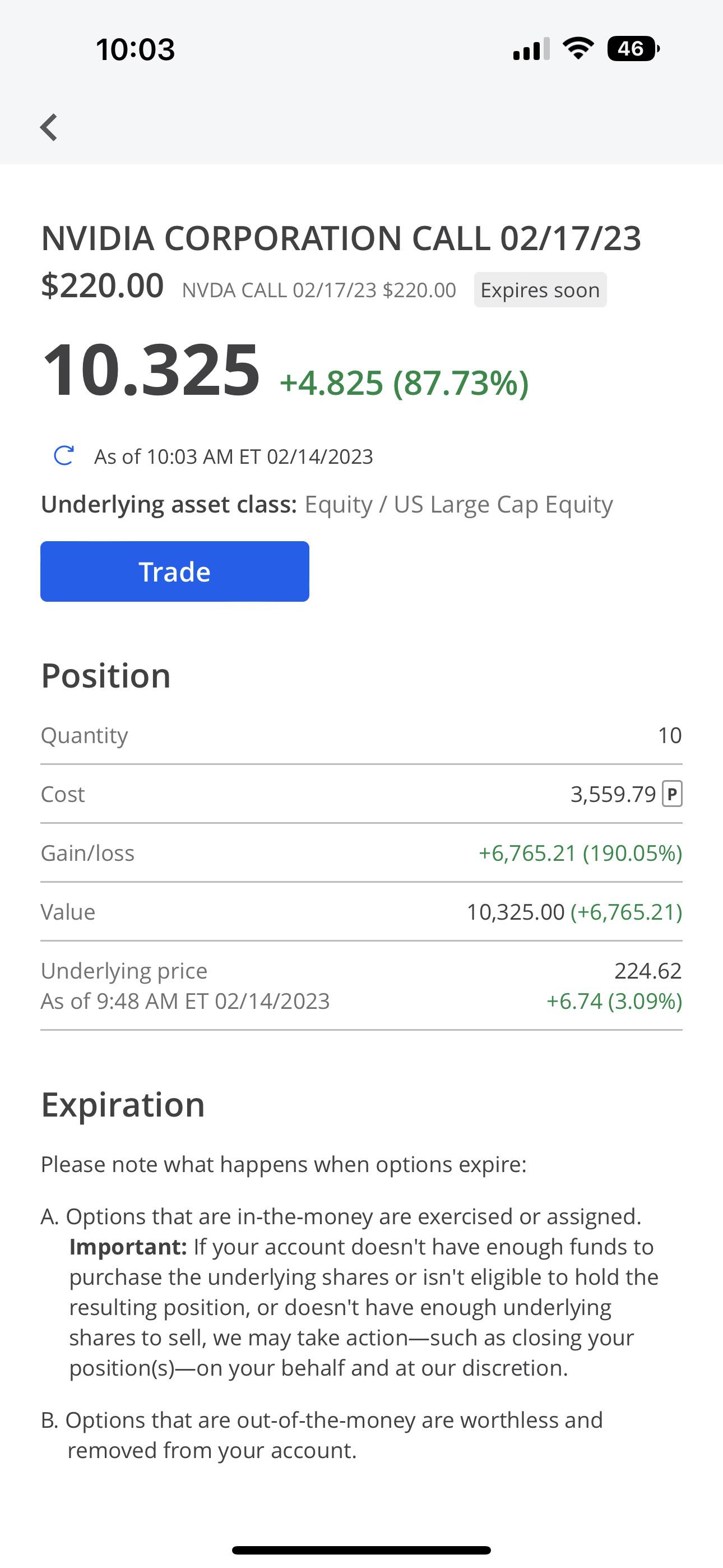Tap the cellular signal bars

pyautogui.click(x=531, y=49)
